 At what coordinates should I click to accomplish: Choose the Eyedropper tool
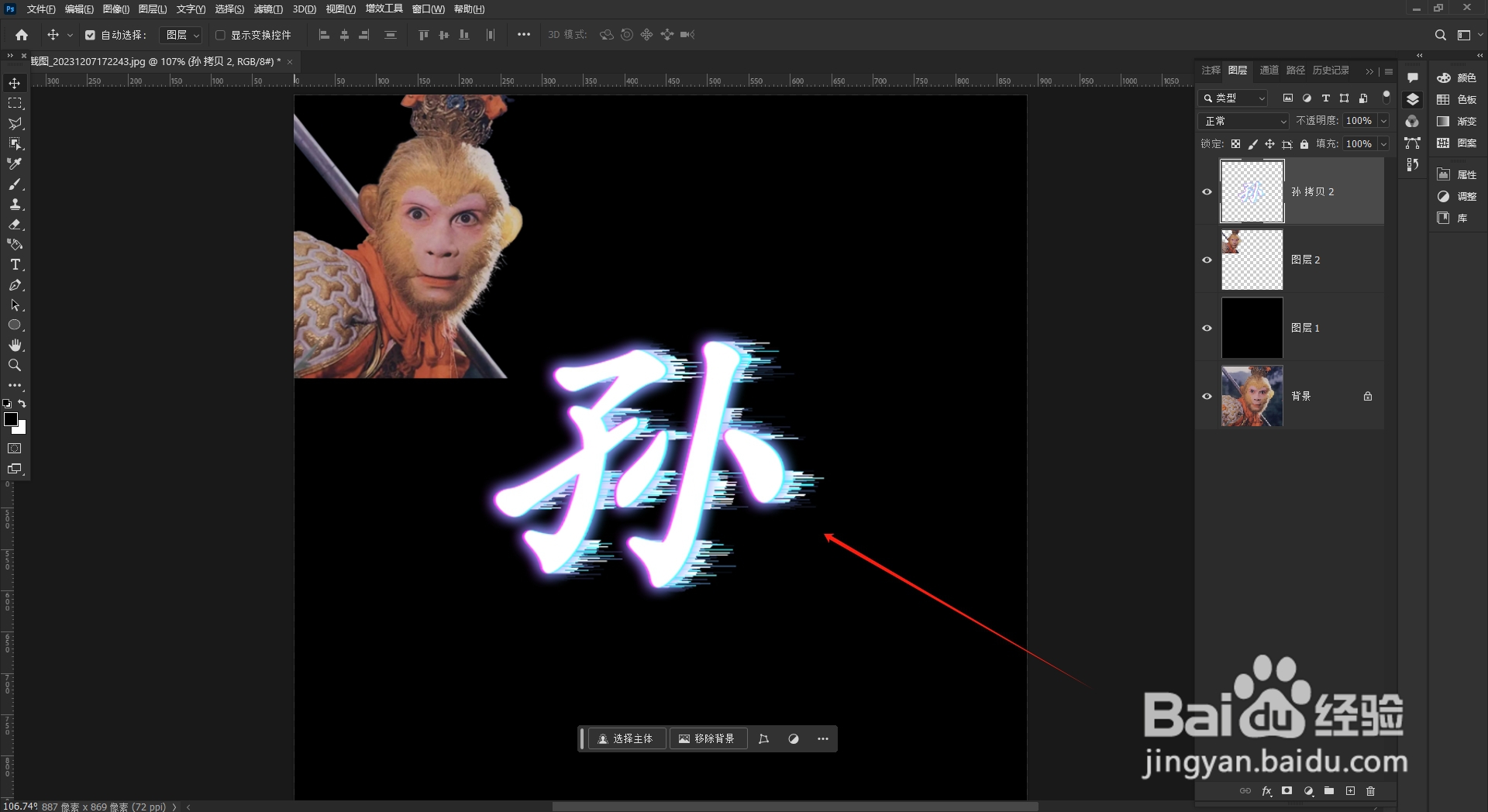15,163
